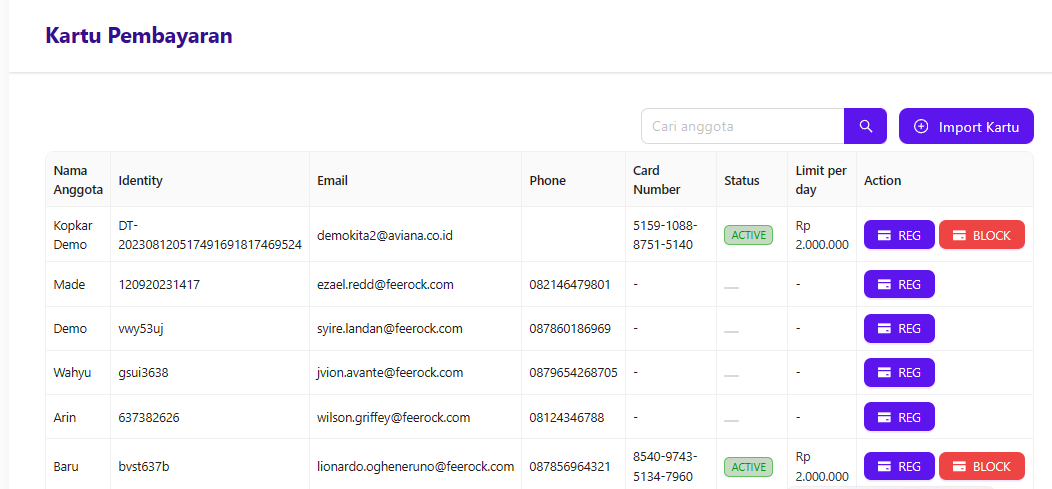The width and height of the screenshot is (1052, 489).
Task: Select the ACTIVE status badge for Baru
Action: tap(748, 466)
